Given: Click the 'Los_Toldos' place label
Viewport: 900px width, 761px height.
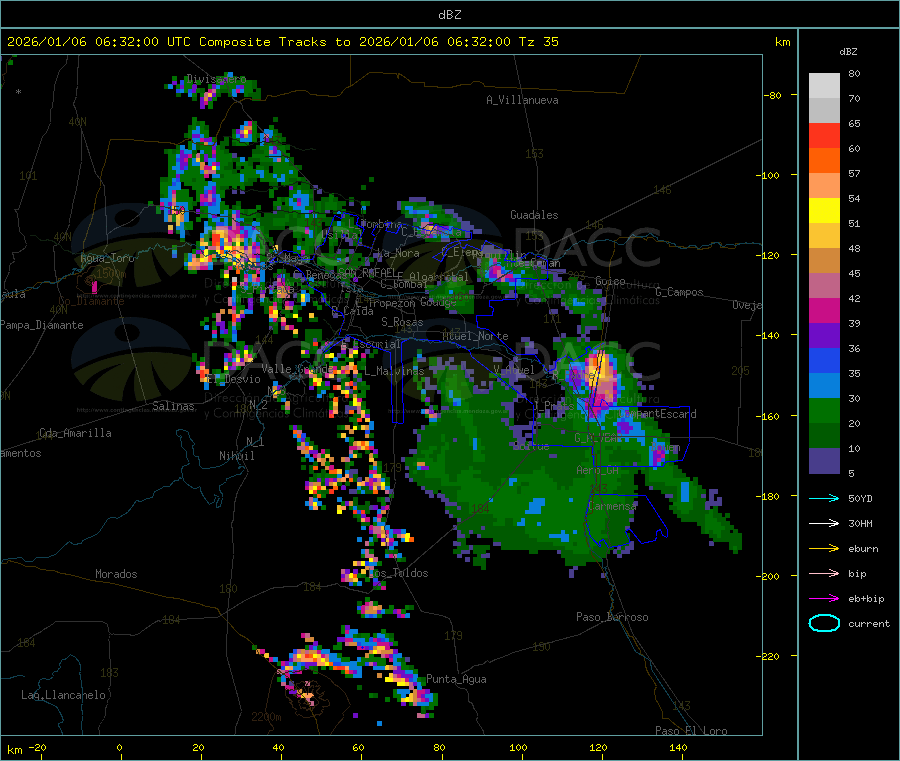Looking at the screenshot, I should coord(398,573).
